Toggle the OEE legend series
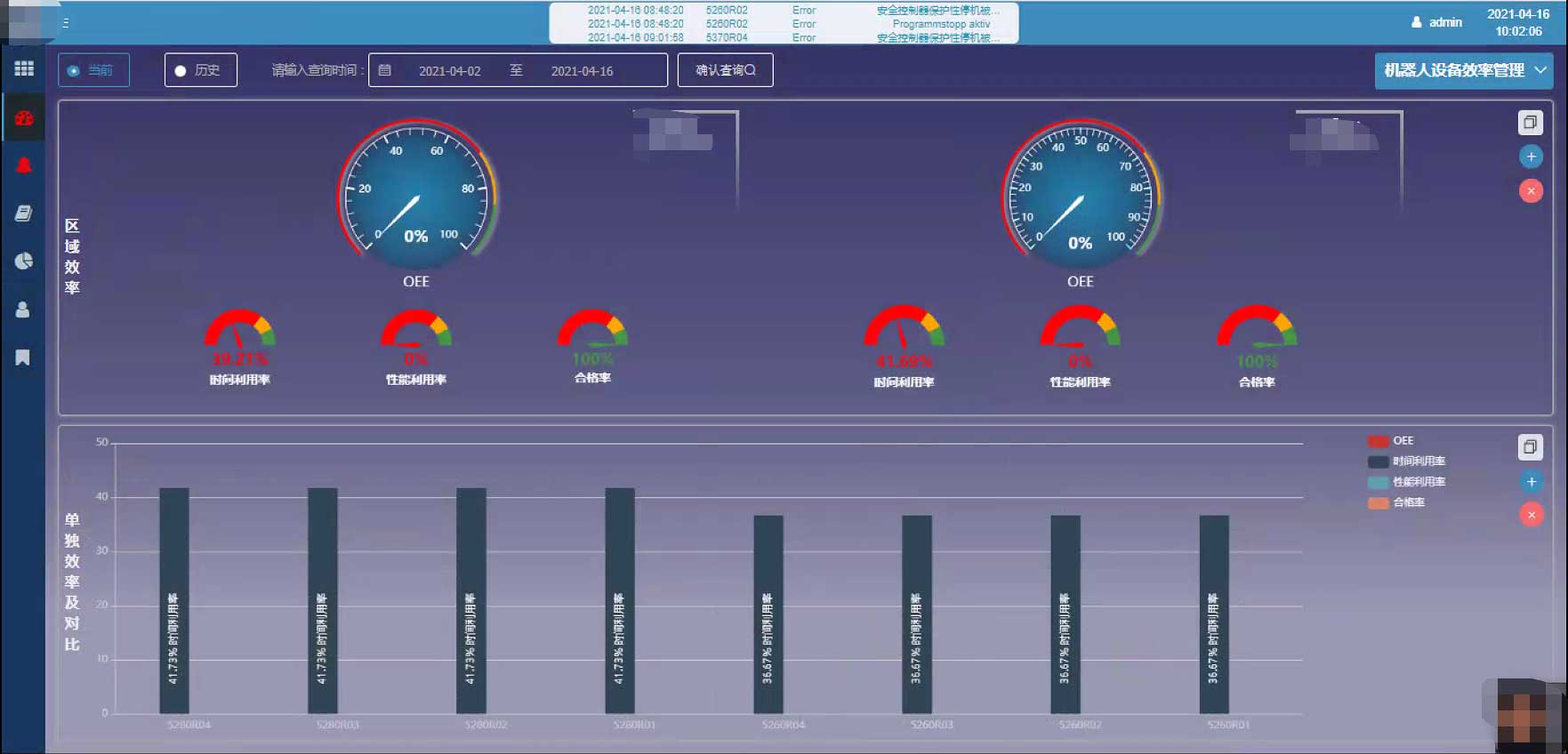This screenshot has width=1568, height=754. point(1391,441)
